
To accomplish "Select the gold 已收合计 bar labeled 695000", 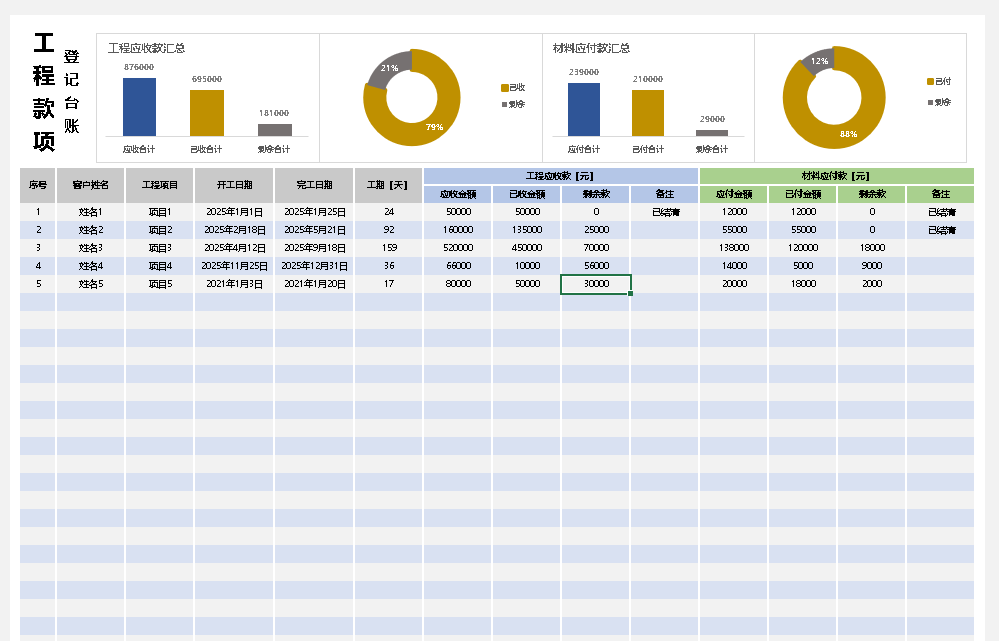I will (x=207, y=113).
